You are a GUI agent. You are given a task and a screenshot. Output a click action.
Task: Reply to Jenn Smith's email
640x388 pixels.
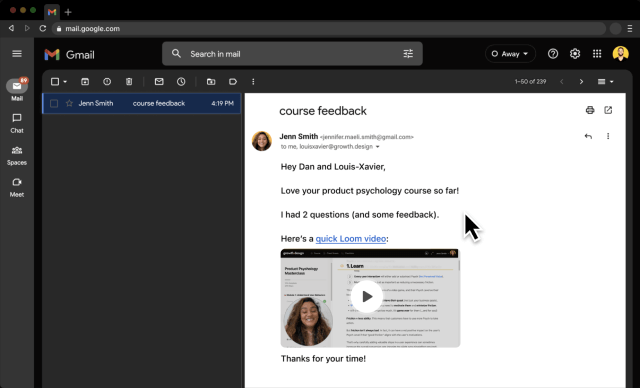pos(588,136)
